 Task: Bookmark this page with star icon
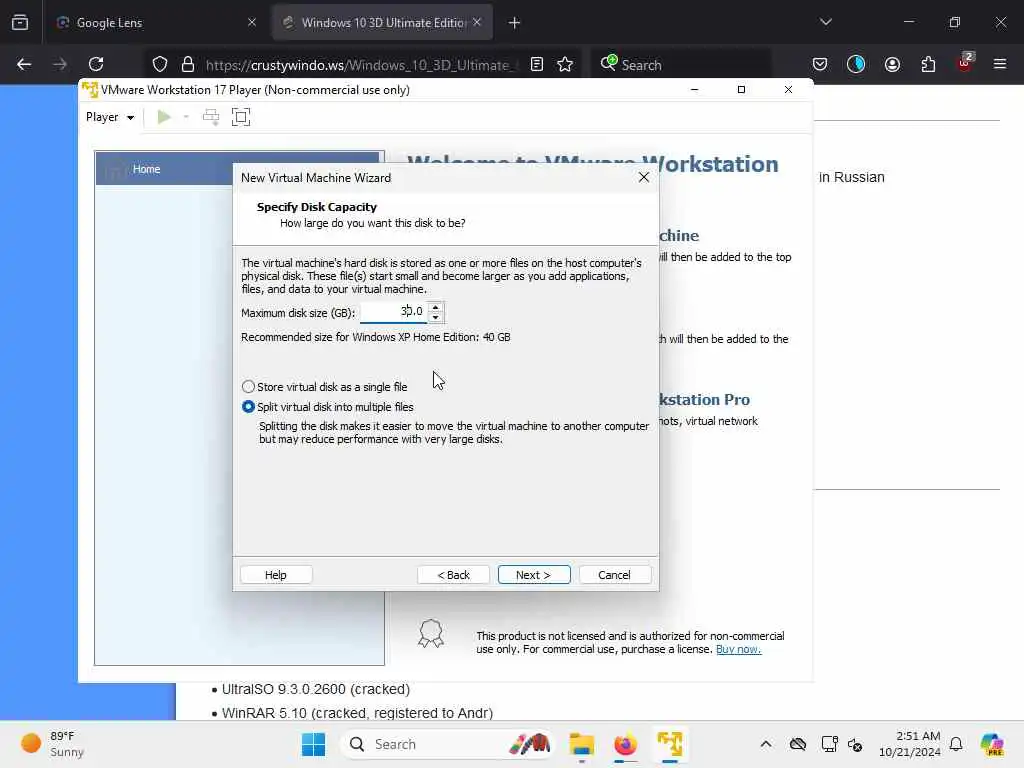click(x=565, y=65)
